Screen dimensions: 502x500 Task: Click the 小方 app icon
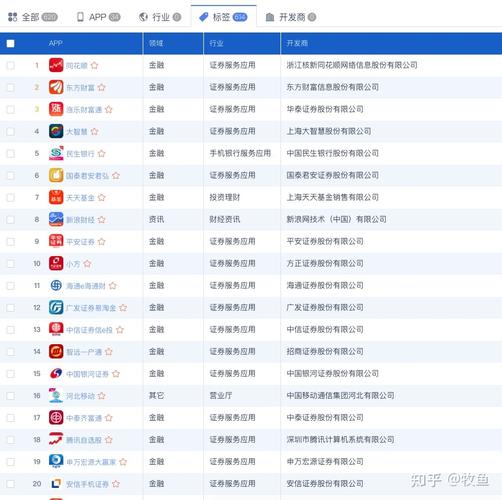(x=56, y=263)
